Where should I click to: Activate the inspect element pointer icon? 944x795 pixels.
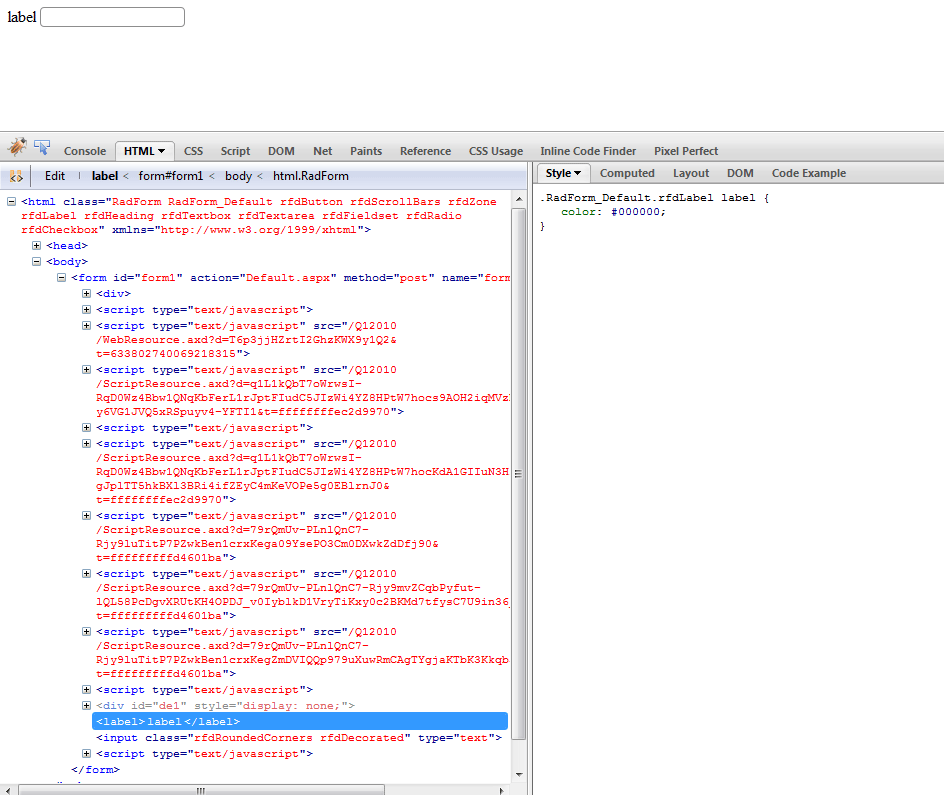tap(42, 147)
